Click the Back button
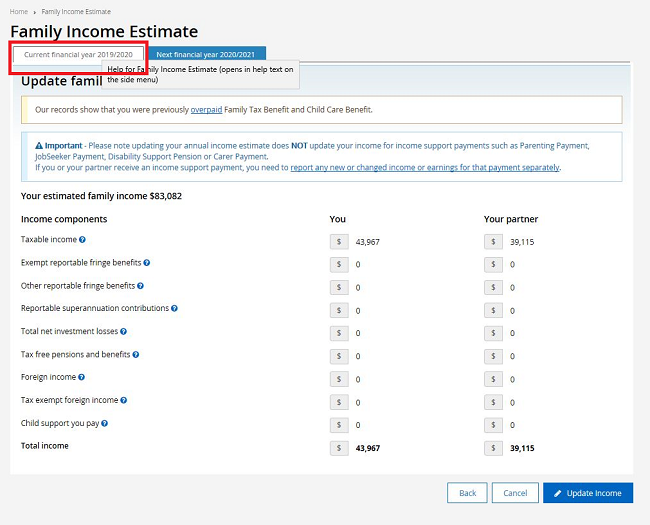 467,493
